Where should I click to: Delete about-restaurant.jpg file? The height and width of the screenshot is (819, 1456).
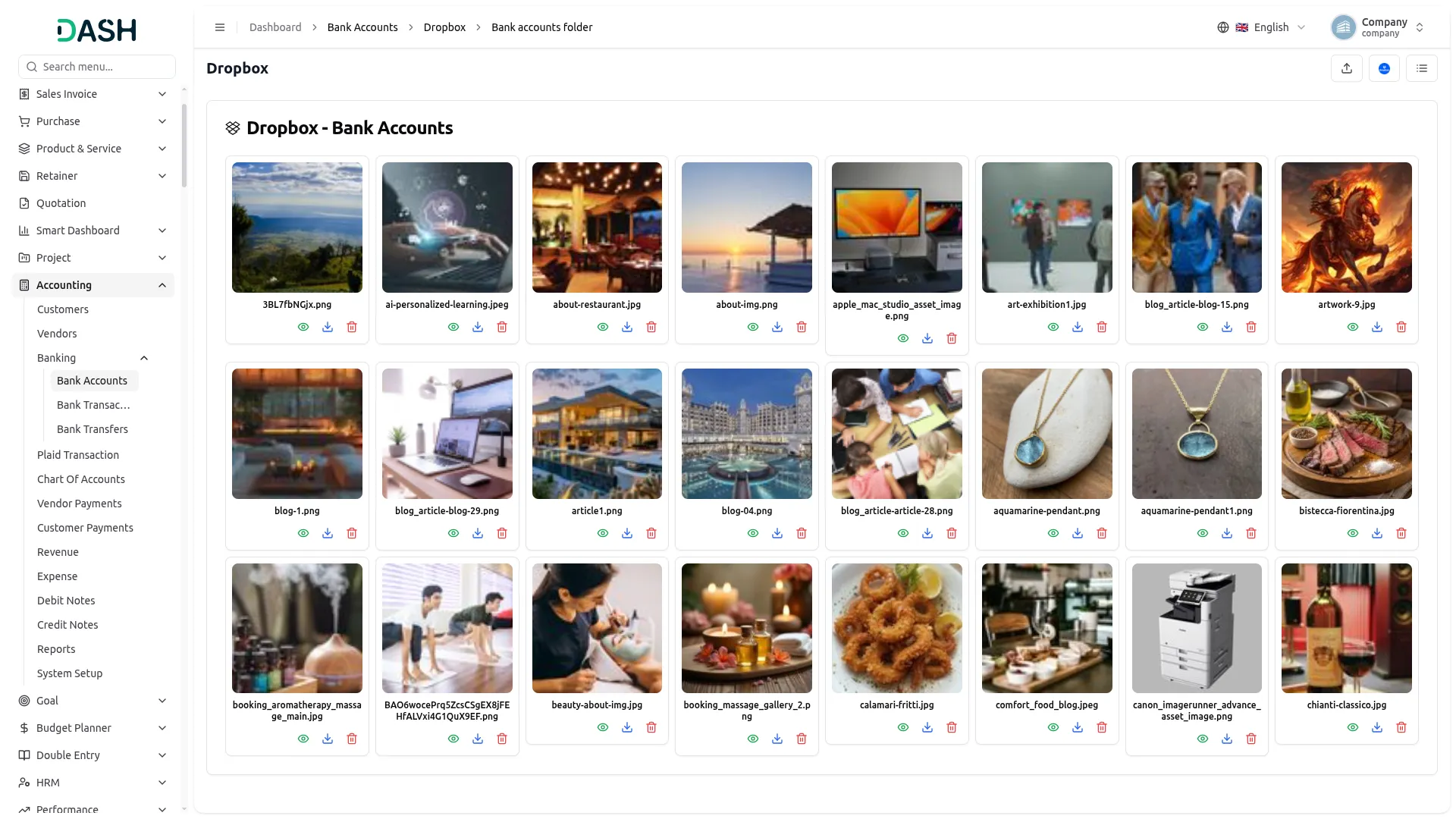coord(651,327)
